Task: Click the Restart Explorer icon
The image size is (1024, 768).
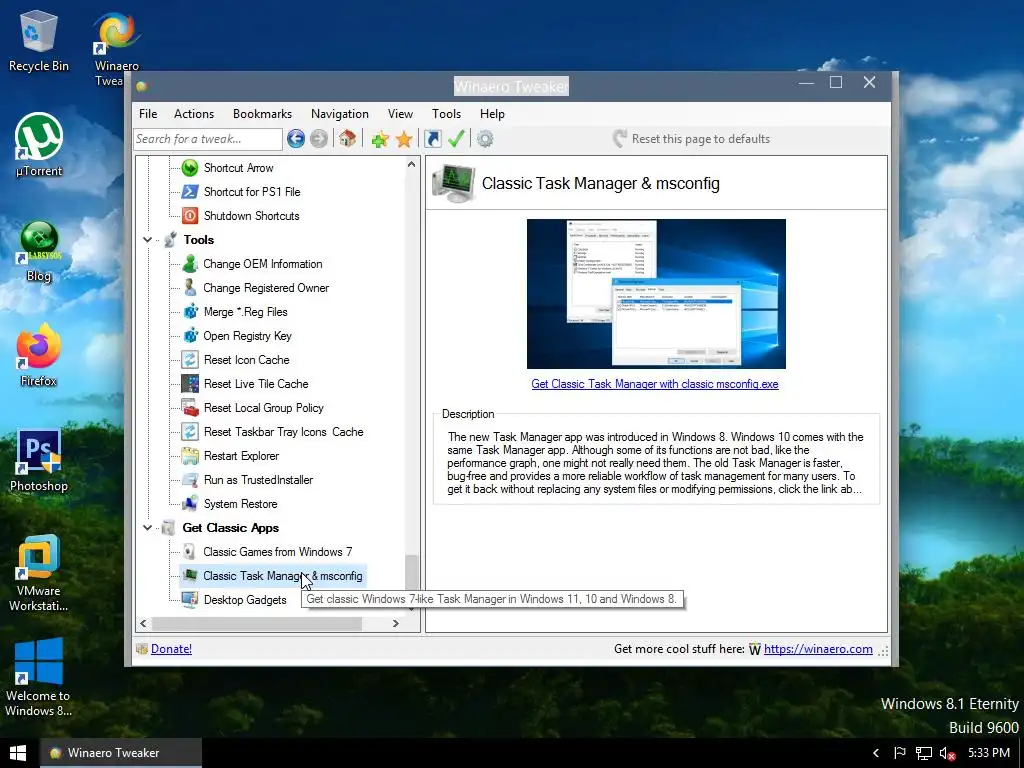Action: click(x=190, y=456)
